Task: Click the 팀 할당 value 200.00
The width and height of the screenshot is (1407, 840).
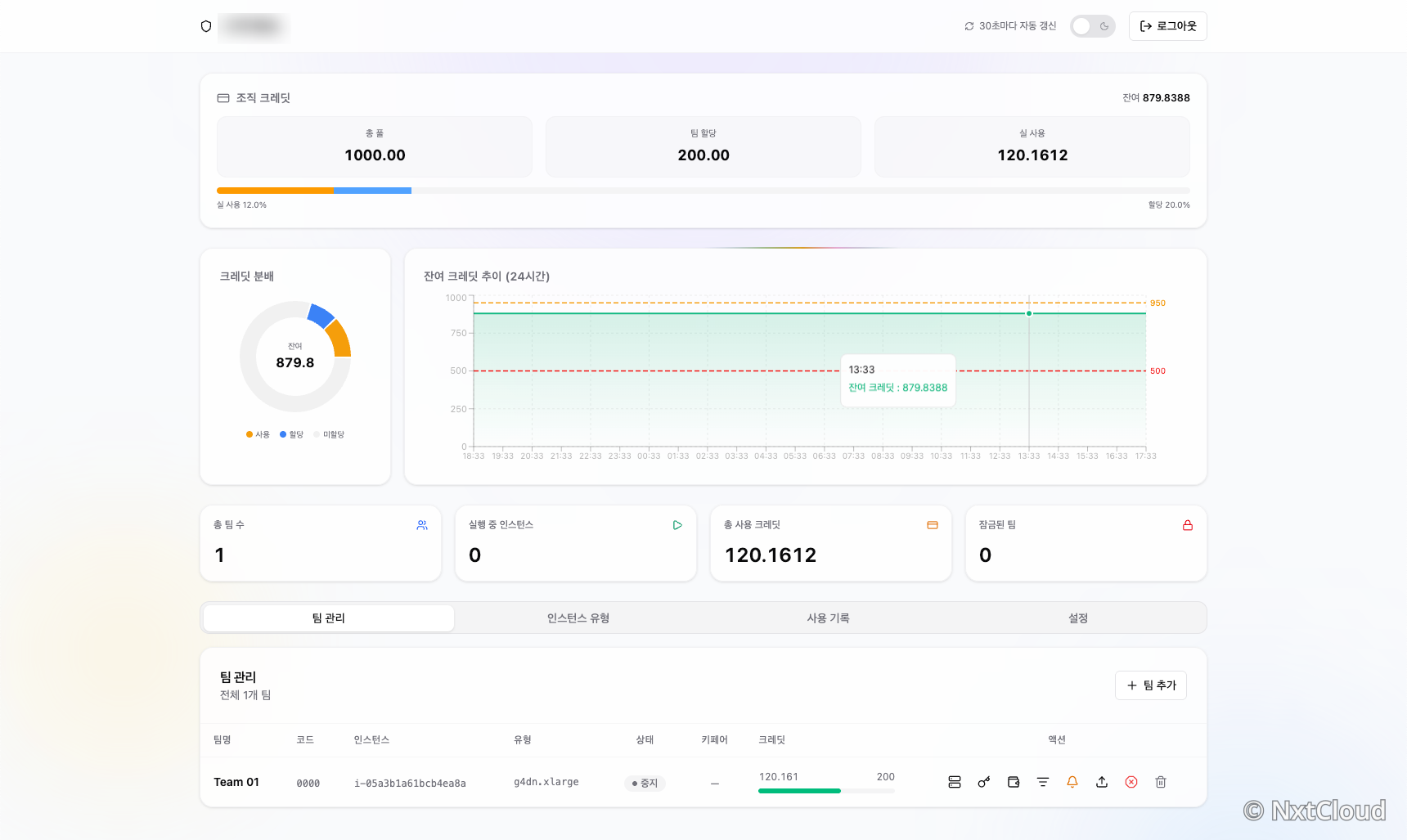Action: (703, 155)
